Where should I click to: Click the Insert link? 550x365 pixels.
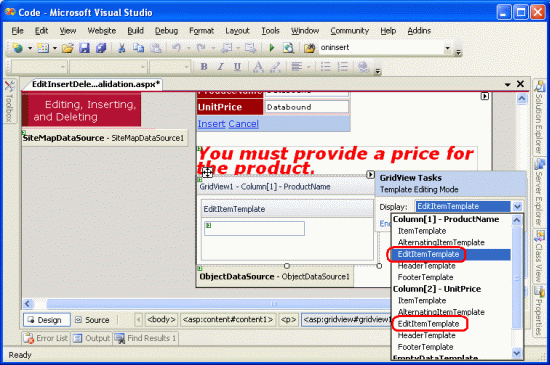click(212, 124)
